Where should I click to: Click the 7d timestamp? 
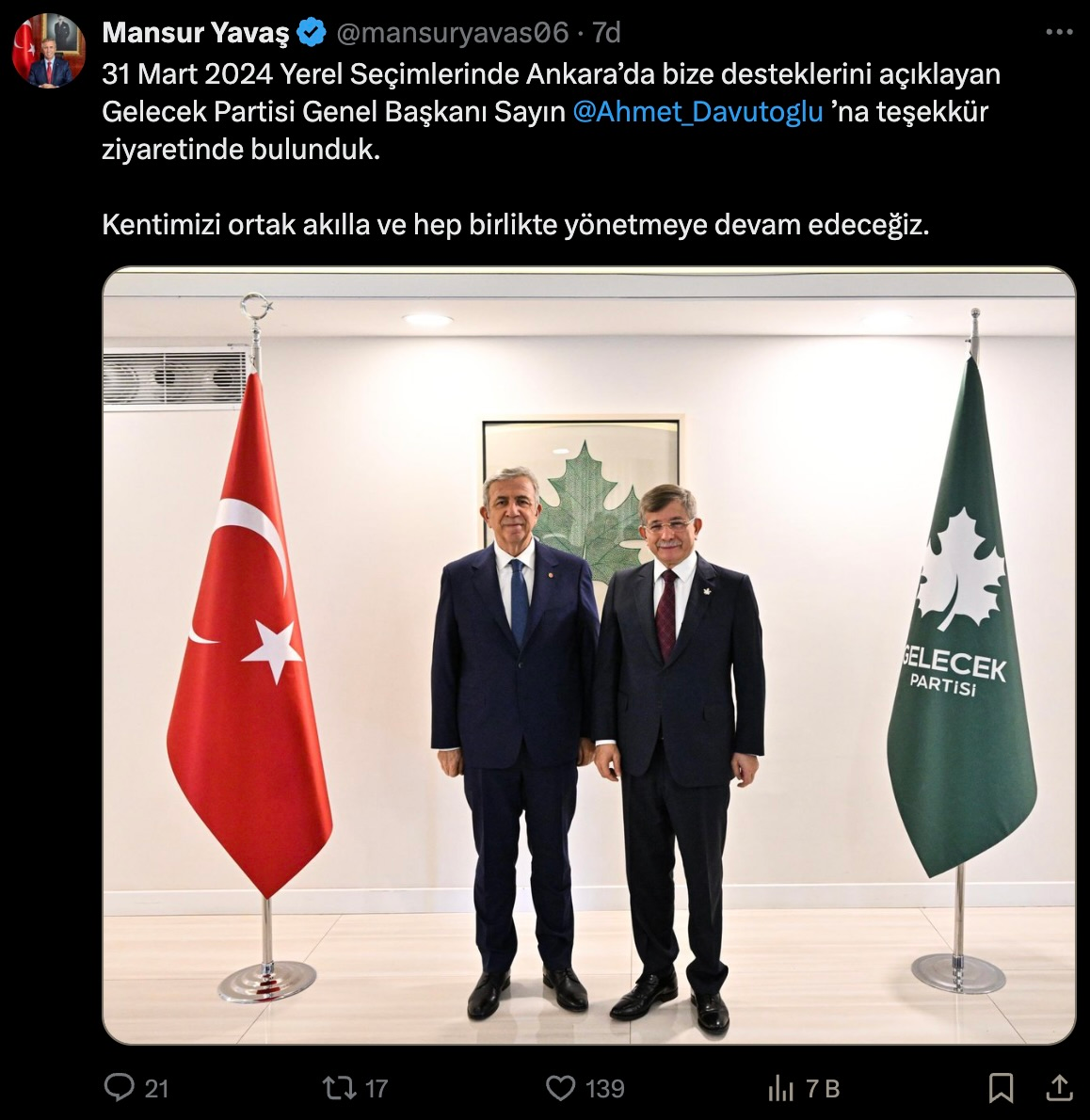(x=606, y=33)
